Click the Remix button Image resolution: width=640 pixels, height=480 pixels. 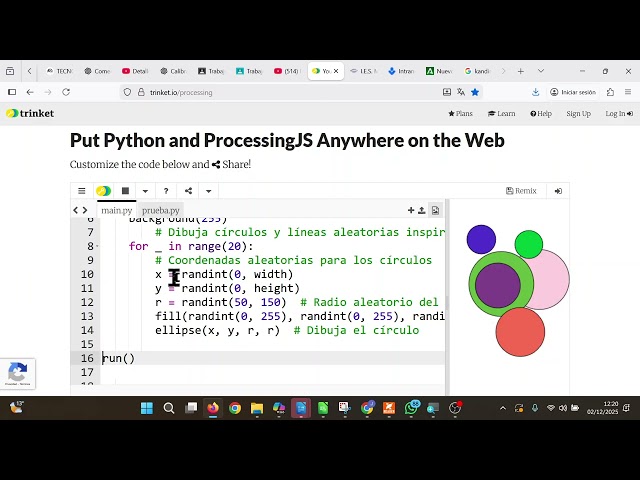tap(521, 191)
